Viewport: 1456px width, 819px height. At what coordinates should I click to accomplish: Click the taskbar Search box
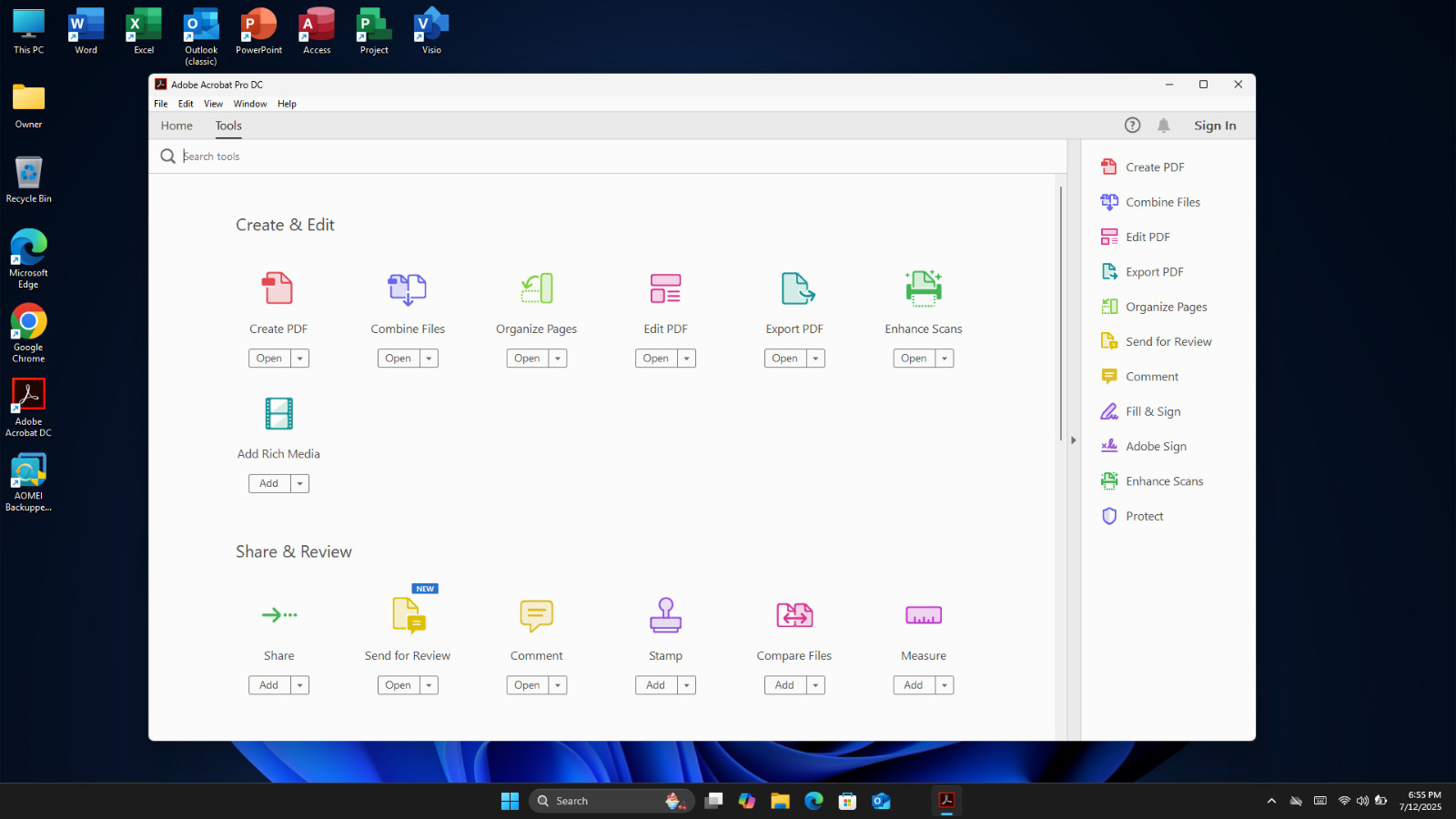[612, 801]
